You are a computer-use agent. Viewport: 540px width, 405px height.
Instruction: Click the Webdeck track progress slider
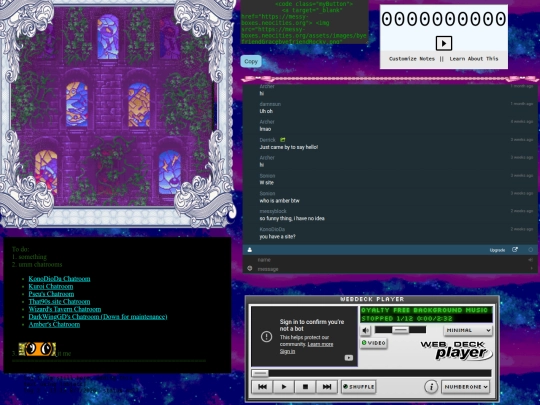tap(371, 373)
